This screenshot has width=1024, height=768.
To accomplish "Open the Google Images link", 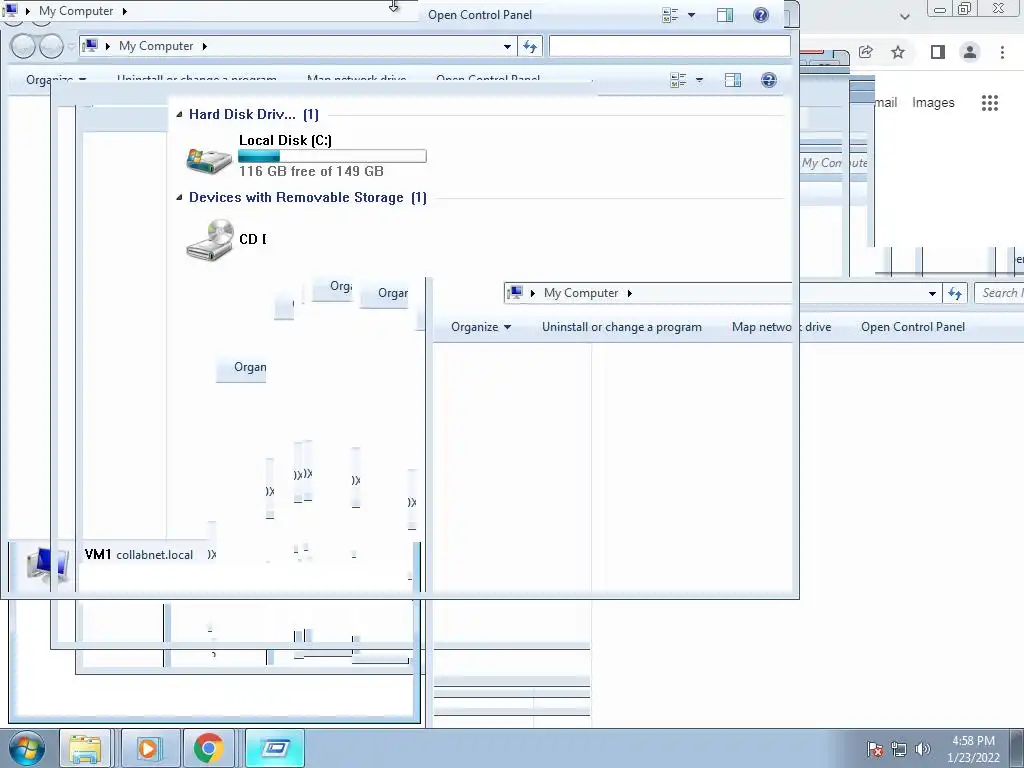I will (933, 103).
